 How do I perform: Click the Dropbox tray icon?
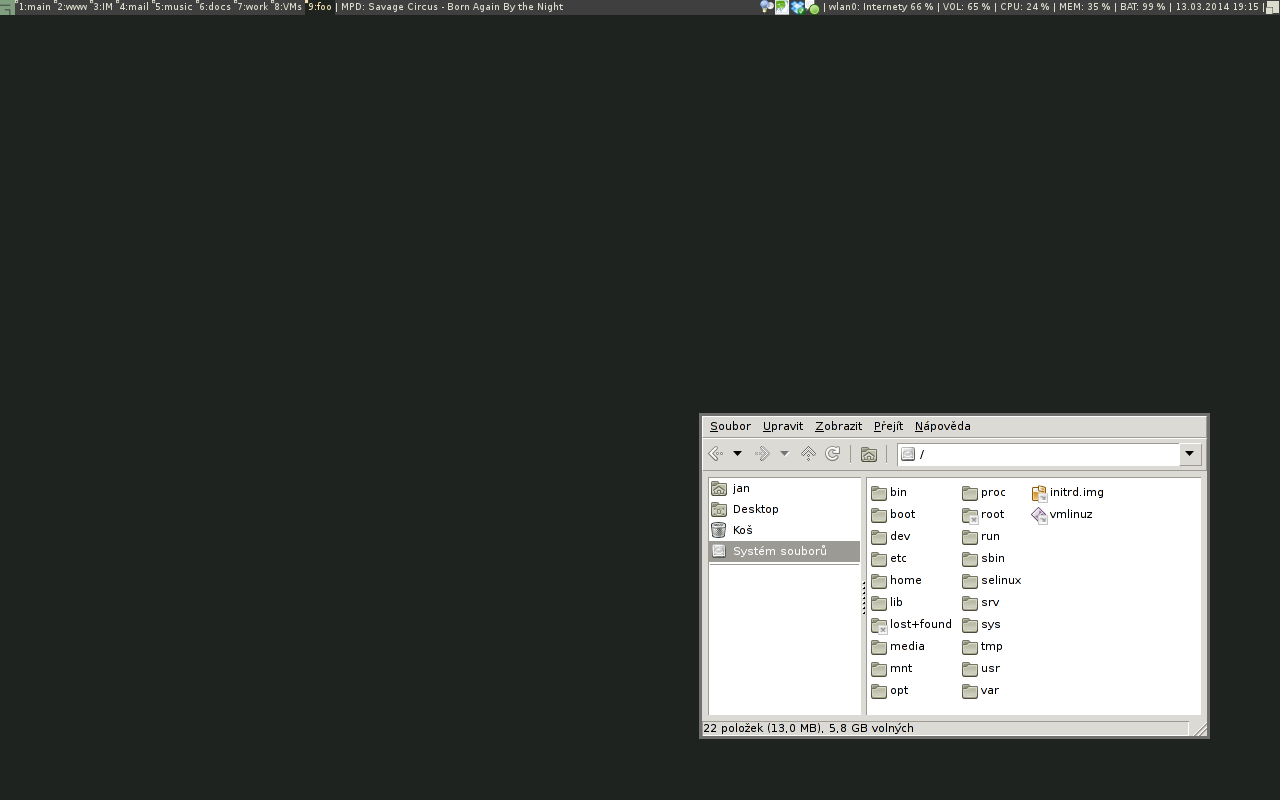797,7
